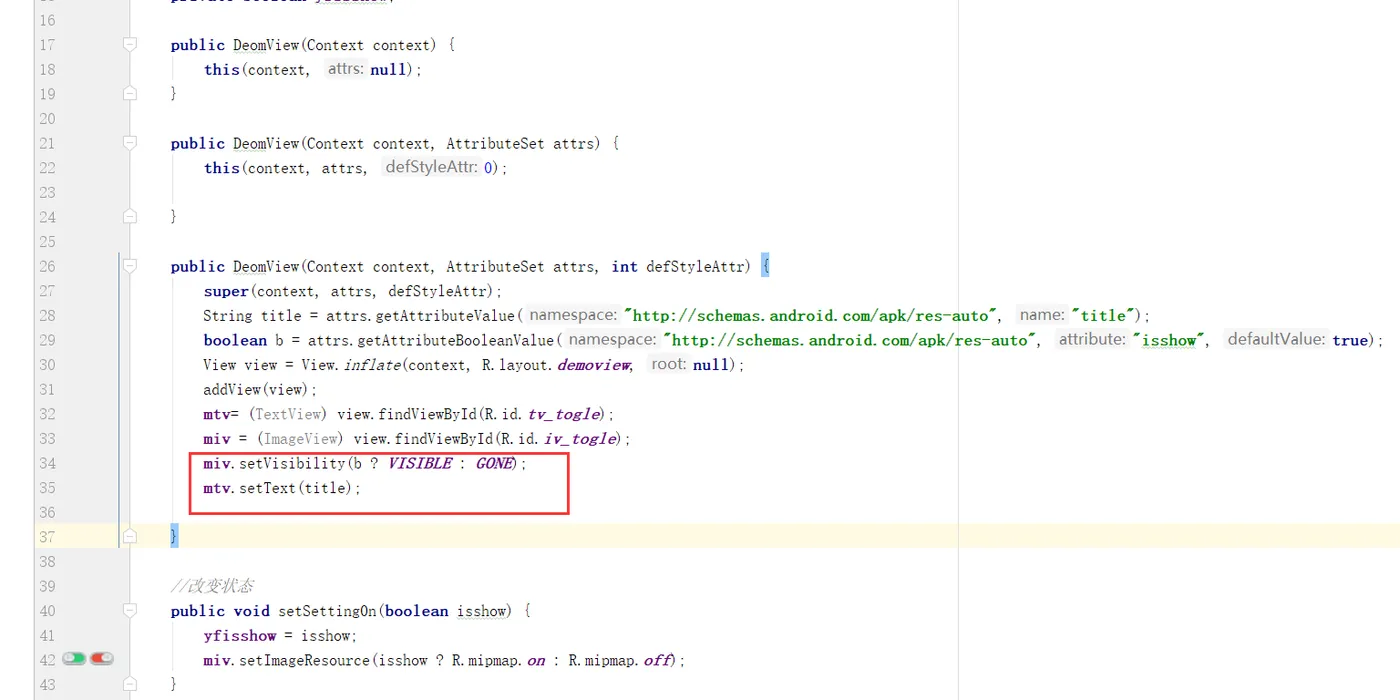This screenshot has width=1400, height=700.
Task: Click 'super(context, attrs, defStyleAttr);' statement
Action: 353,291
